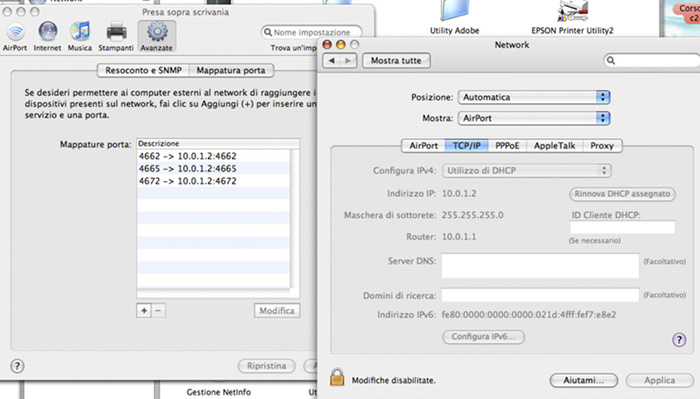Click the Modifica button
The image size is (700, 399).
(x=277, y=311)
